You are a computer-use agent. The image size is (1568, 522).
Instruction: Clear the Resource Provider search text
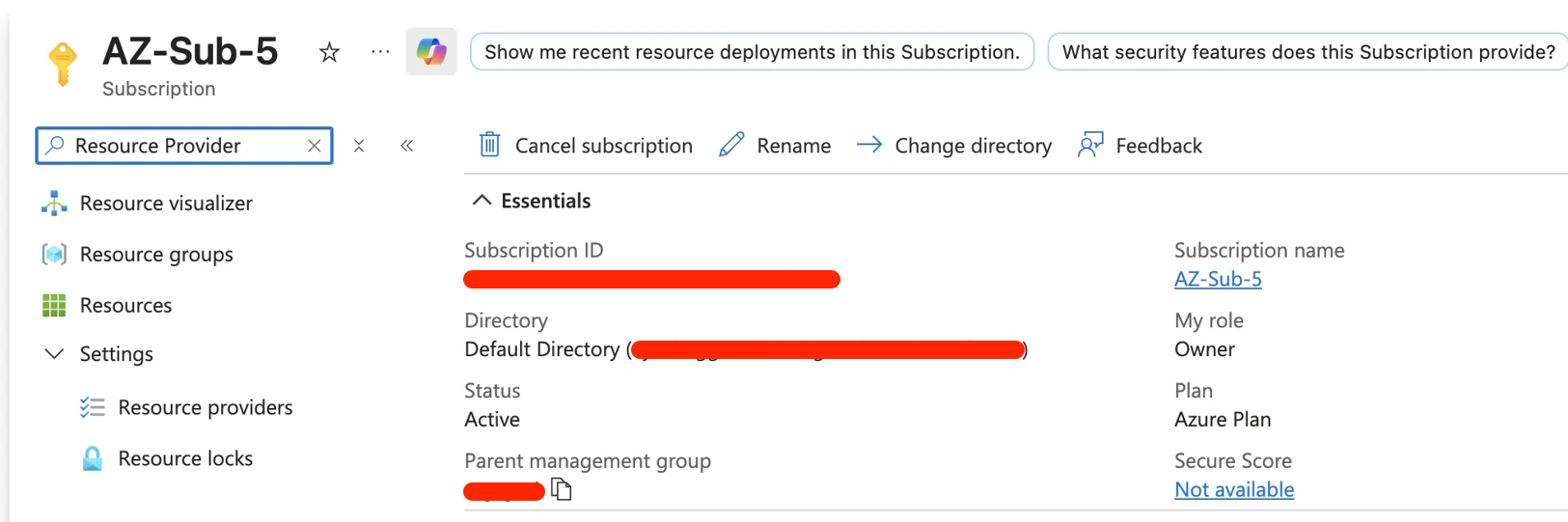[x=315, y=146]
